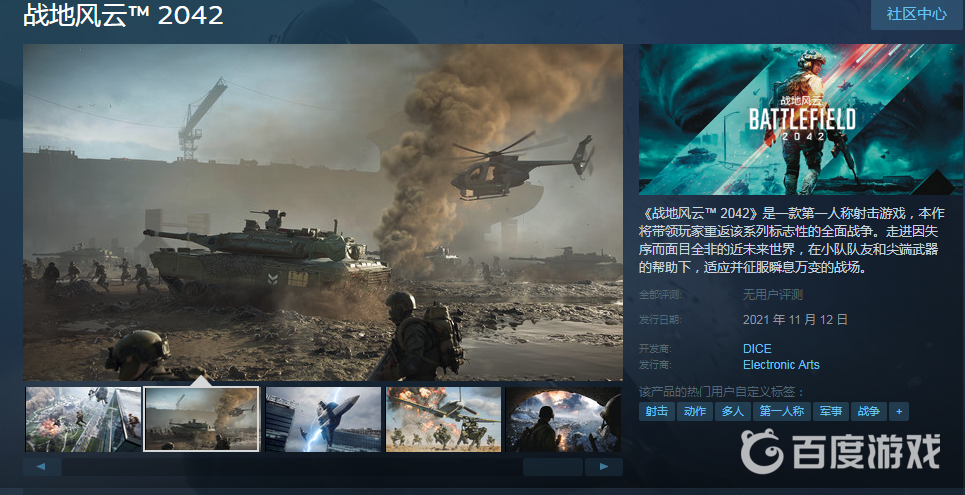Screen dimensions: 965x495
Task: Click the Battlefield 2042 header capsule image
Action: tap(801, 119)
